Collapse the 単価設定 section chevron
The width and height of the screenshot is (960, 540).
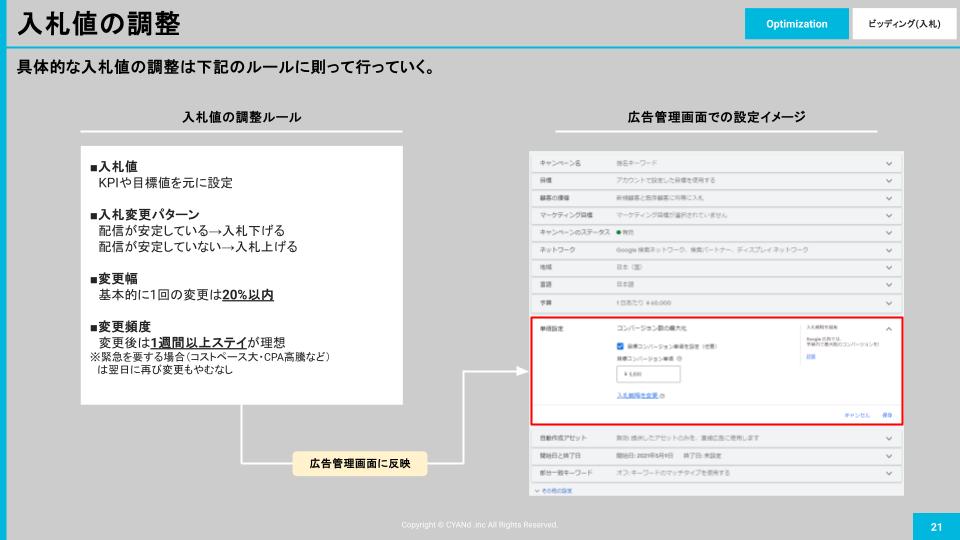(x=888, y=328)
